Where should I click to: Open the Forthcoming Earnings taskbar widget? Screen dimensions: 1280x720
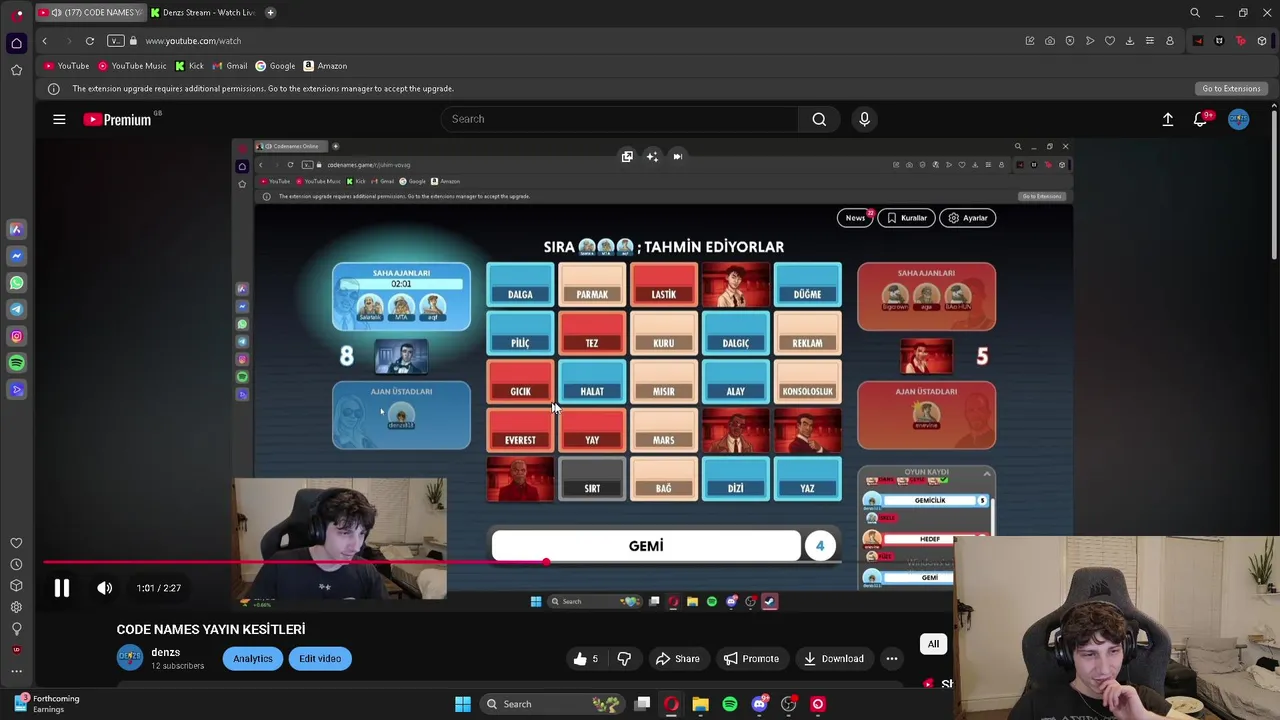tap(47, 704)
